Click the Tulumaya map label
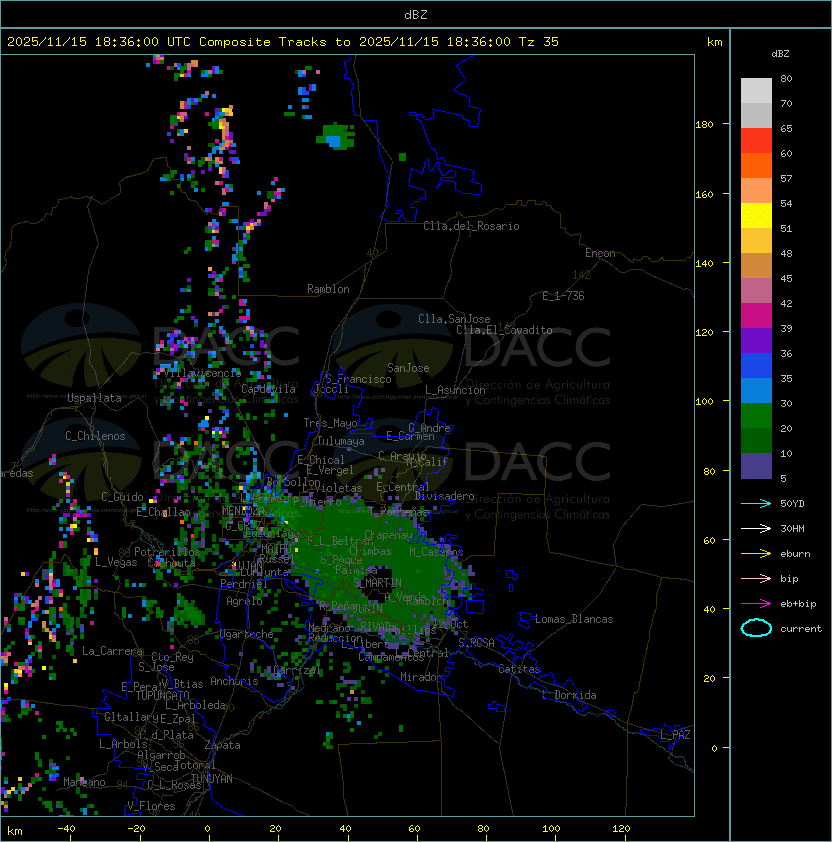Viewport: 832px width, 842px height. (341, 441)
